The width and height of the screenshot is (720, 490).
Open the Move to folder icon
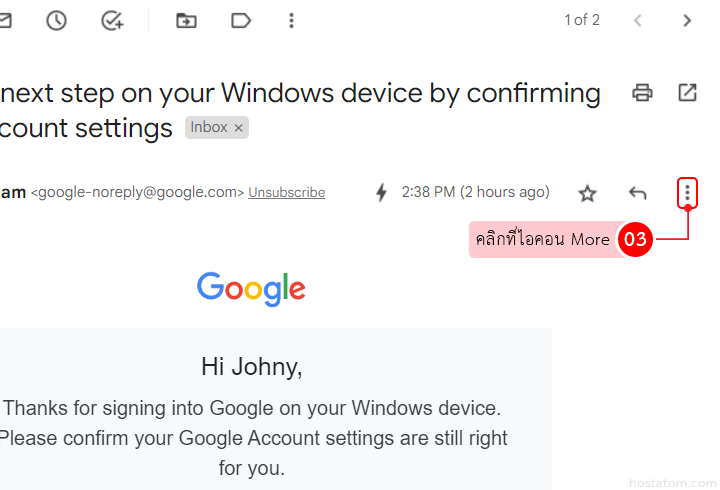[x=186, y=20]
